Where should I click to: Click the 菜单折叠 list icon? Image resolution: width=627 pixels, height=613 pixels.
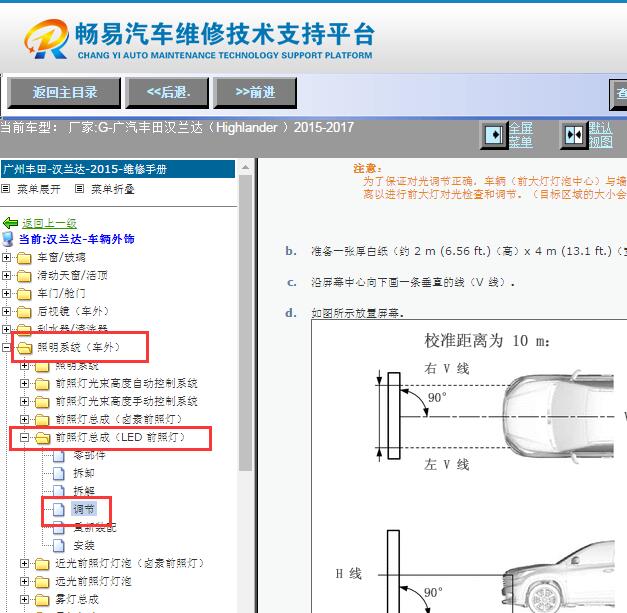pos(80,188)
